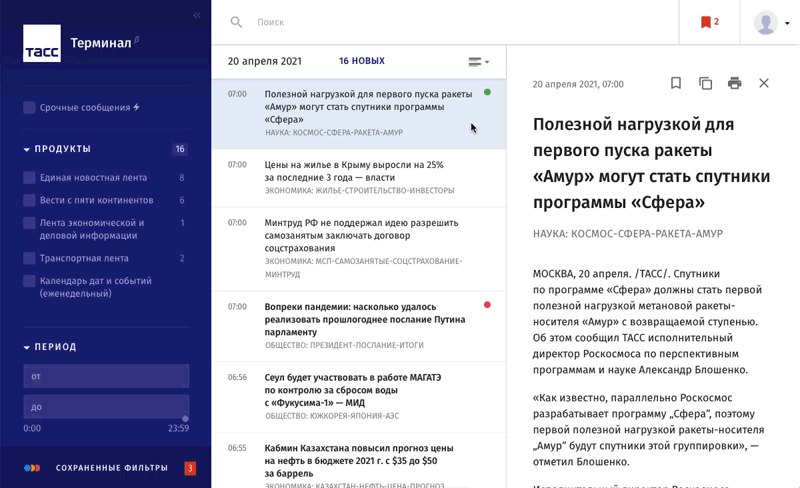Image resolution: width=800 pixels, height=488 pixels.
Task: Check Единая новостная лента
Action: click(29, 178)
